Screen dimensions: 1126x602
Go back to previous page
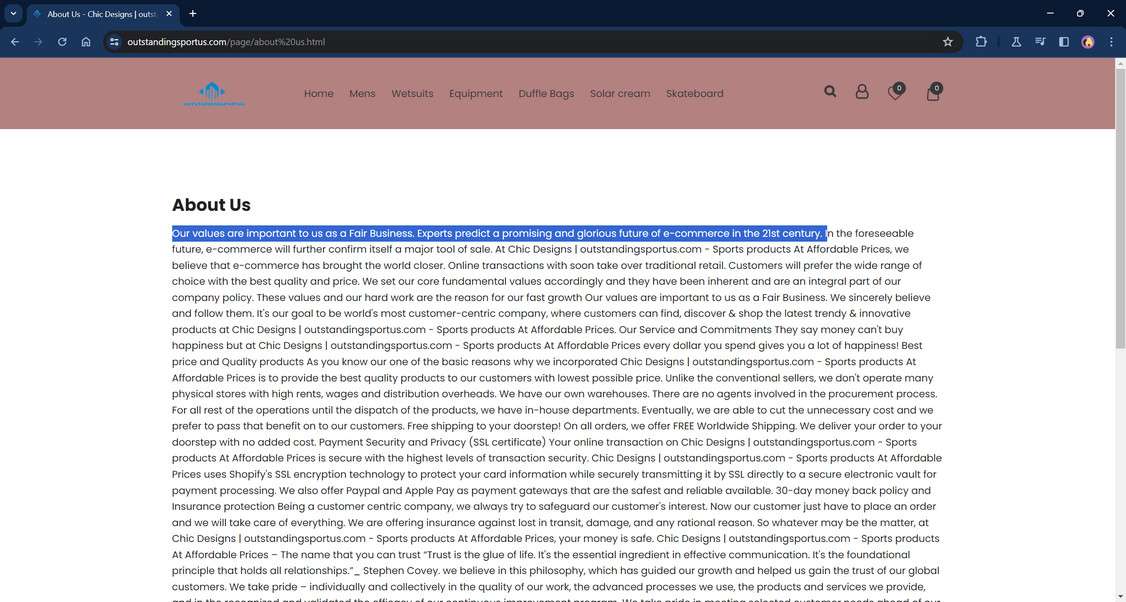[x=14, y=42]
